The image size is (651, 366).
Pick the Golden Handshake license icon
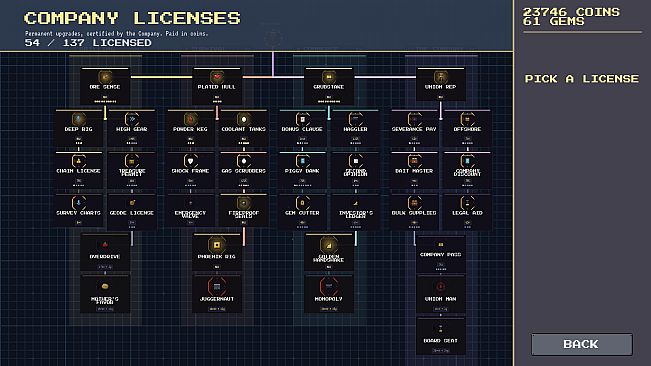click(329, 245)
